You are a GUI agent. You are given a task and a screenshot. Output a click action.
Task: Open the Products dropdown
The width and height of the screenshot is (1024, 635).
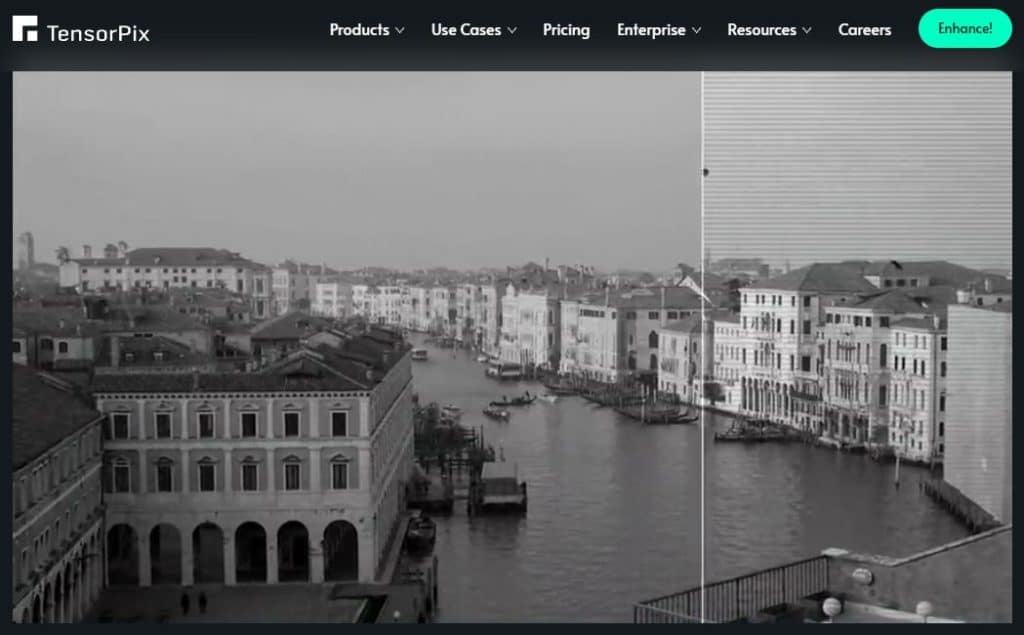click(358, 30)
